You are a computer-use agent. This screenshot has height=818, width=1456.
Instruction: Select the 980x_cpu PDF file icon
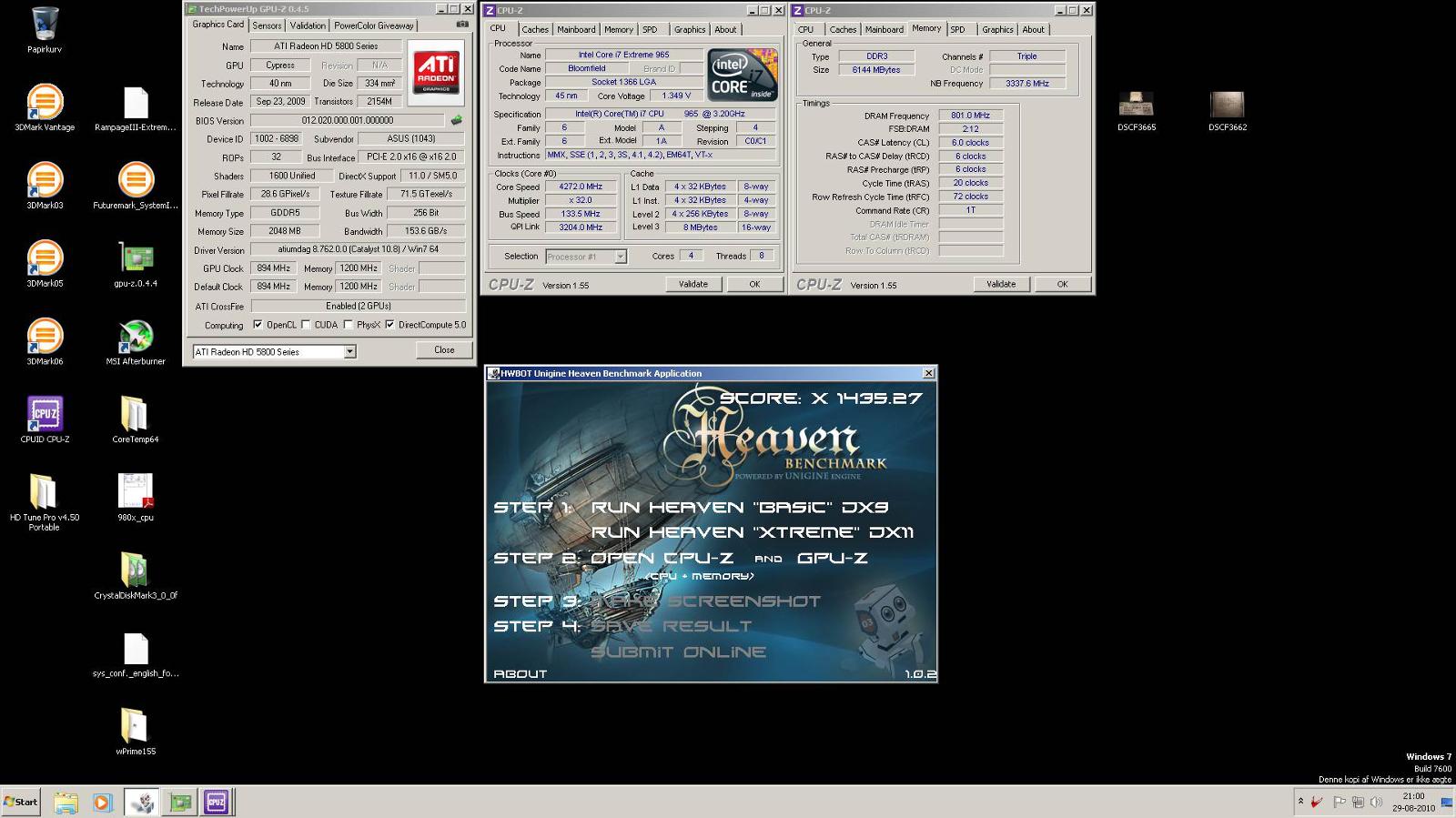[x=136, y=497]
